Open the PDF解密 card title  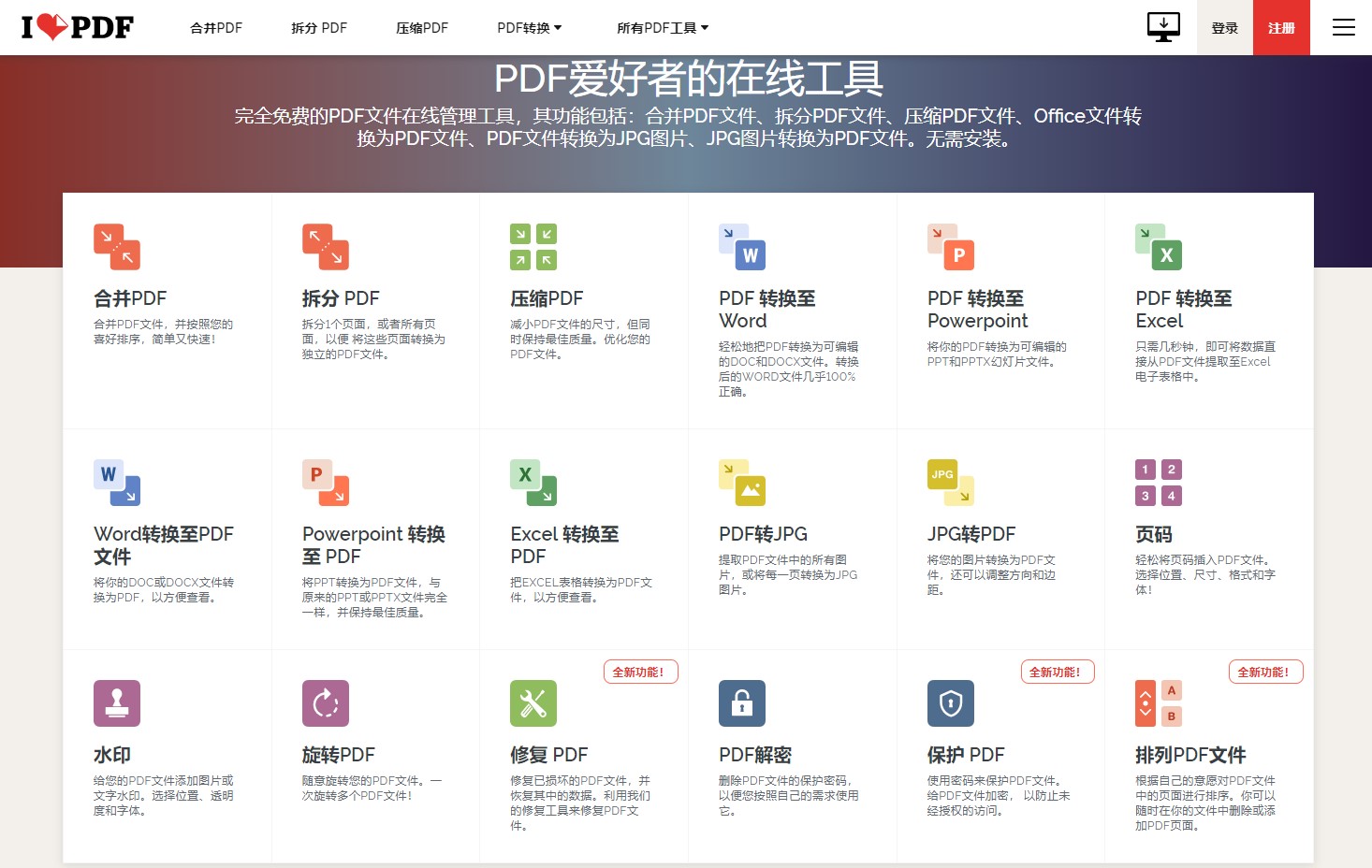click(755, 755)
